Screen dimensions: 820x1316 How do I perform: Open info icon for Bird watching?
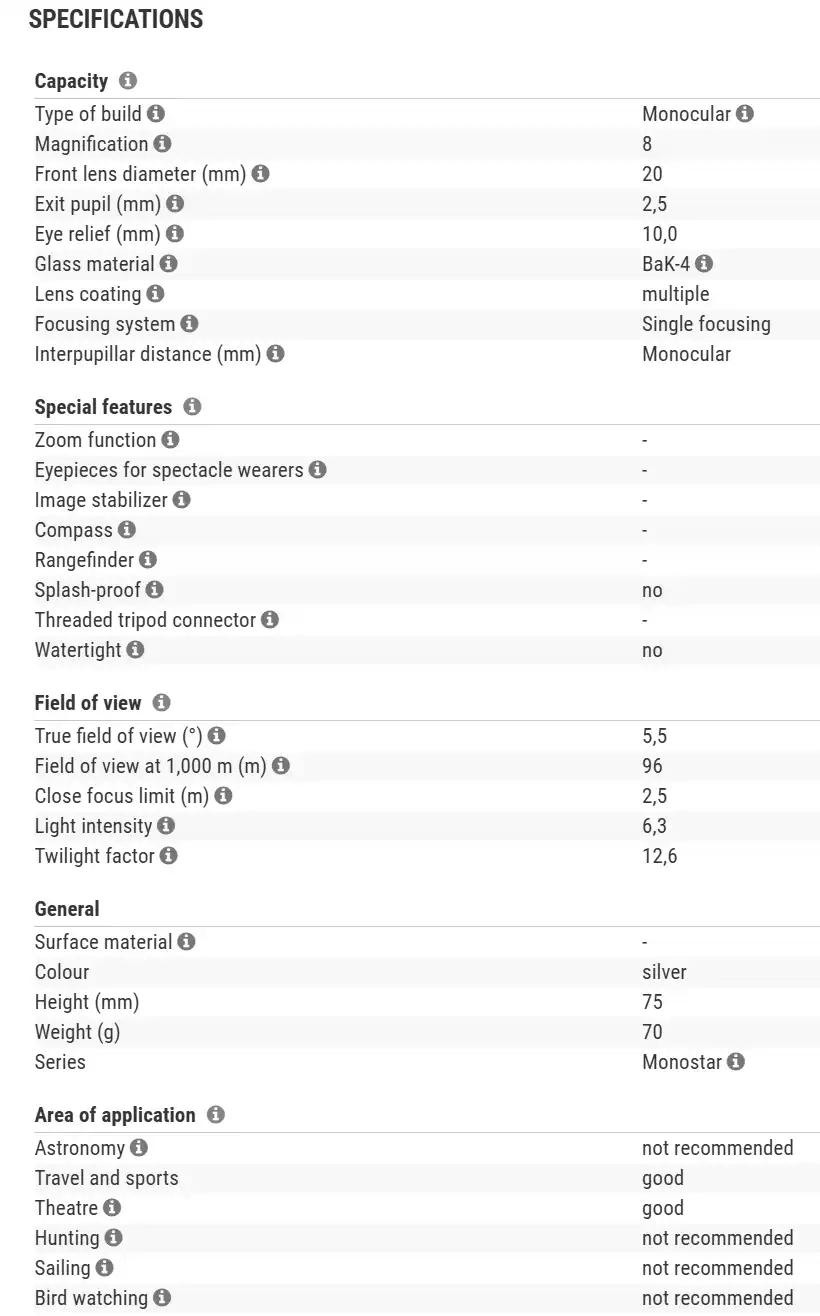[x=162, y=1297]
